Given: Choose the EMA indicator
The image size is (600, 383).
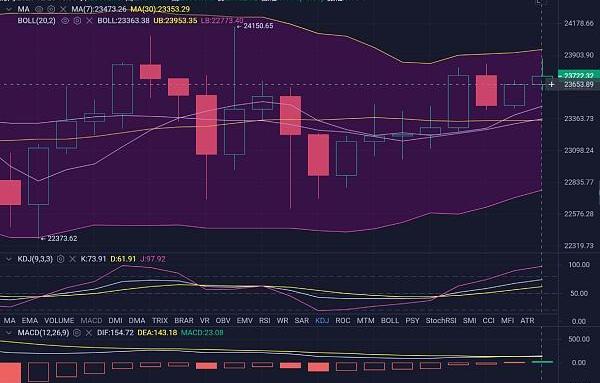Looking at the screenshot, I should (29, 321).
